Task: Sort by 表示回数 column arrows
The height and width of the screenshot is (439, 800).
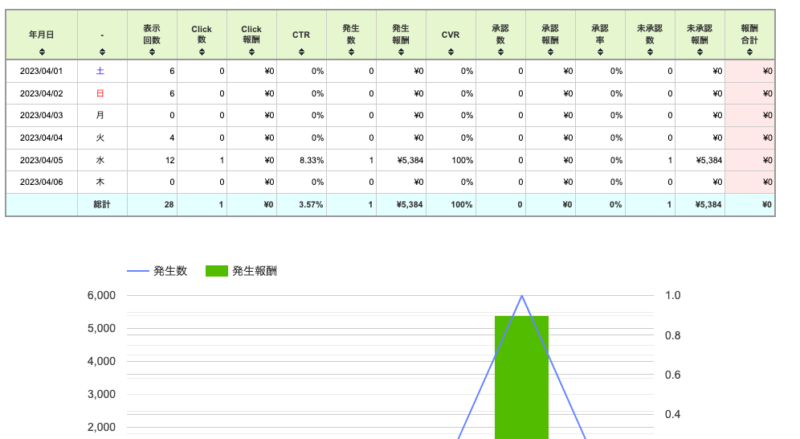Action: 152,52
